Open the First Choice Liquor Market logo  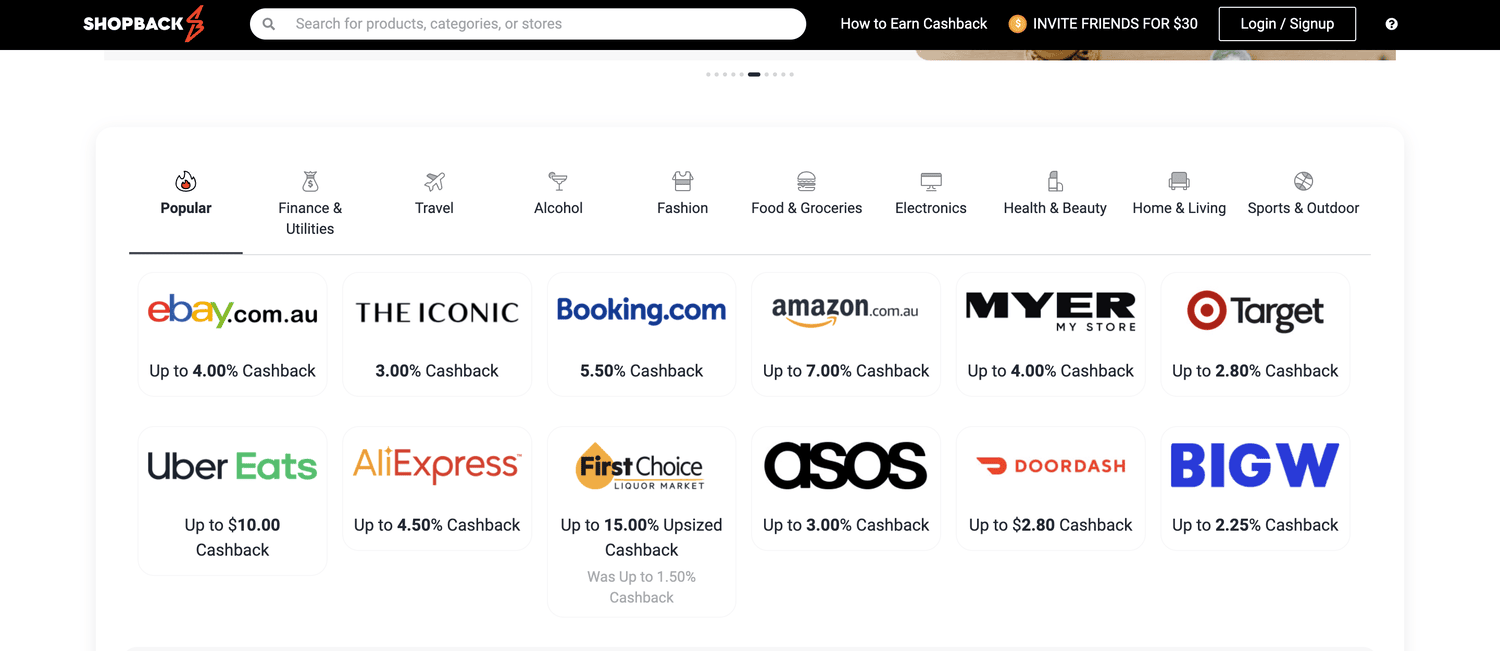pos(641,466)
